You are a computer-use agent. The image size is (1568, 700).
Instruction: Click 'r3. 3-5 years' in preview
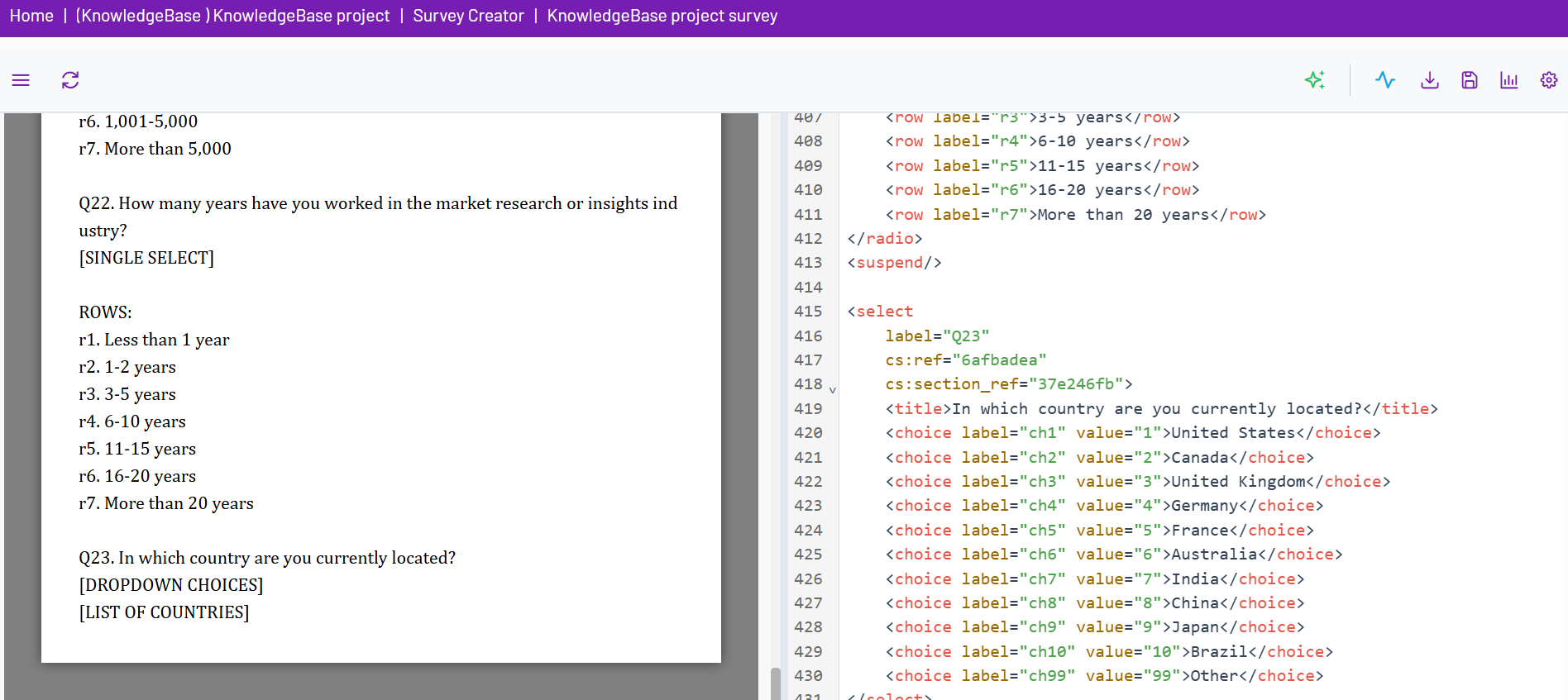[127, 394]
